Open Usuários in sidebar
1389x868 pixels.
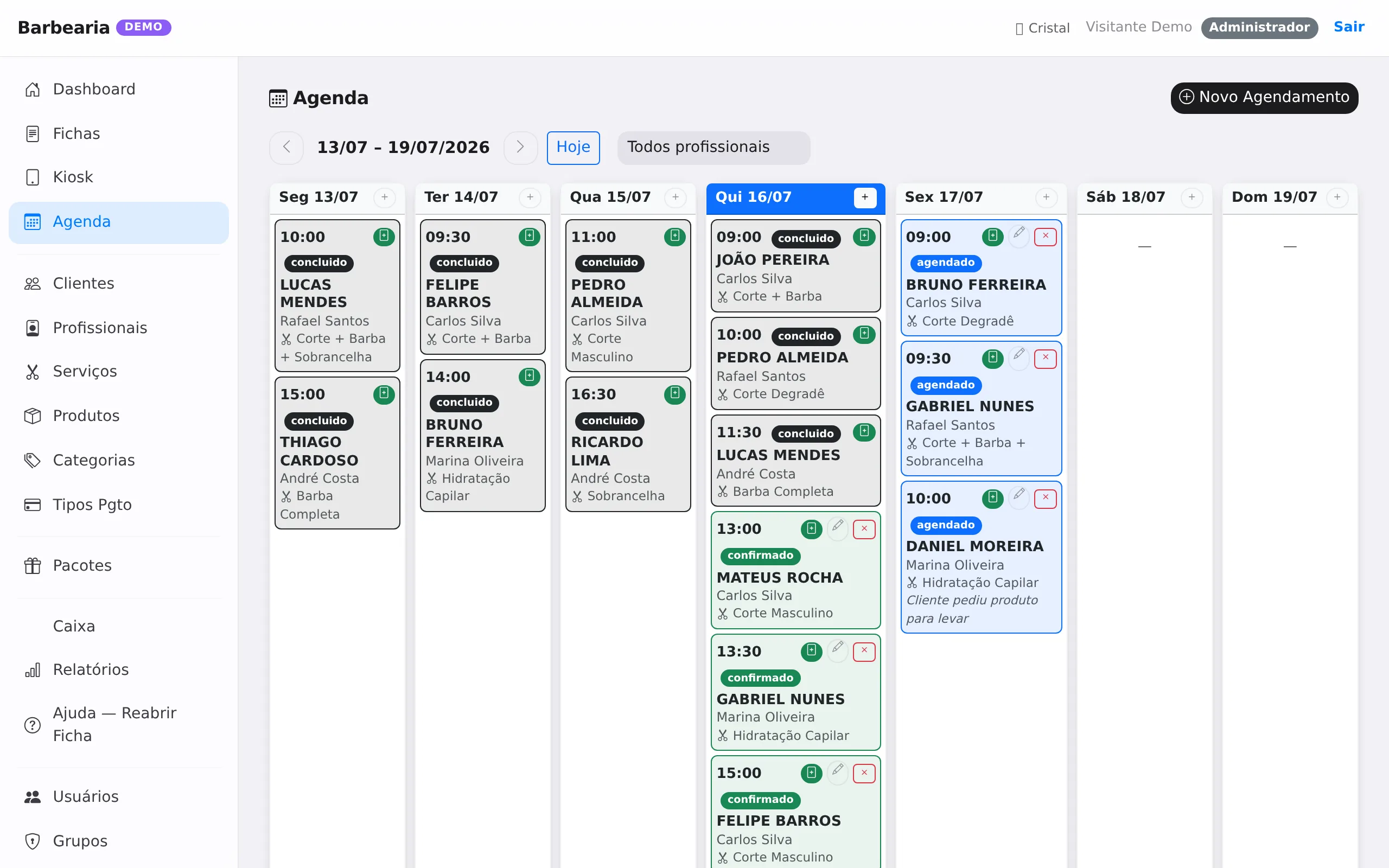coord(119,797)
